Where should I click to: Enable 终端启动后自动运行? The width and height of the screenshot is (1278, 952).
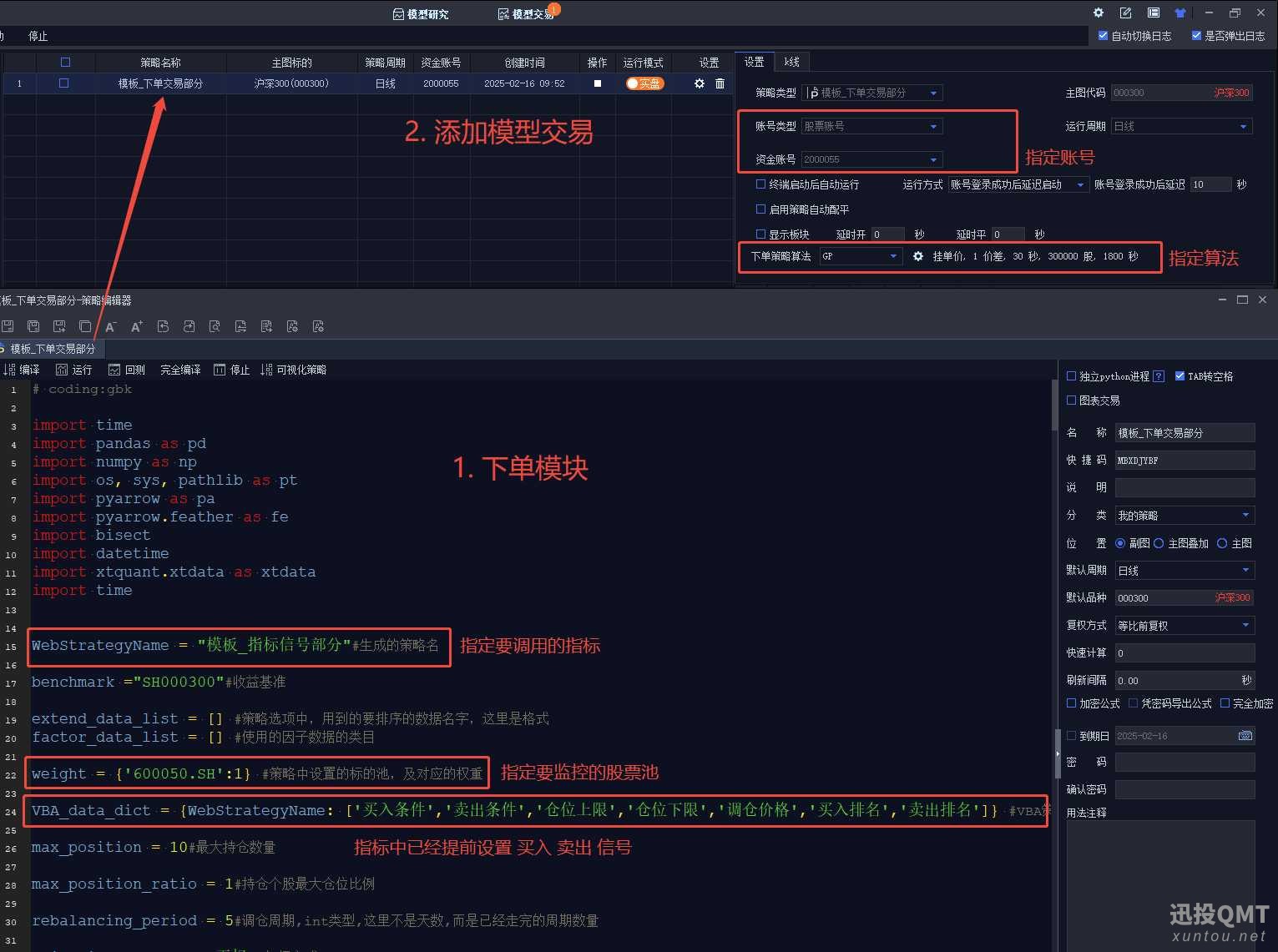760,184
